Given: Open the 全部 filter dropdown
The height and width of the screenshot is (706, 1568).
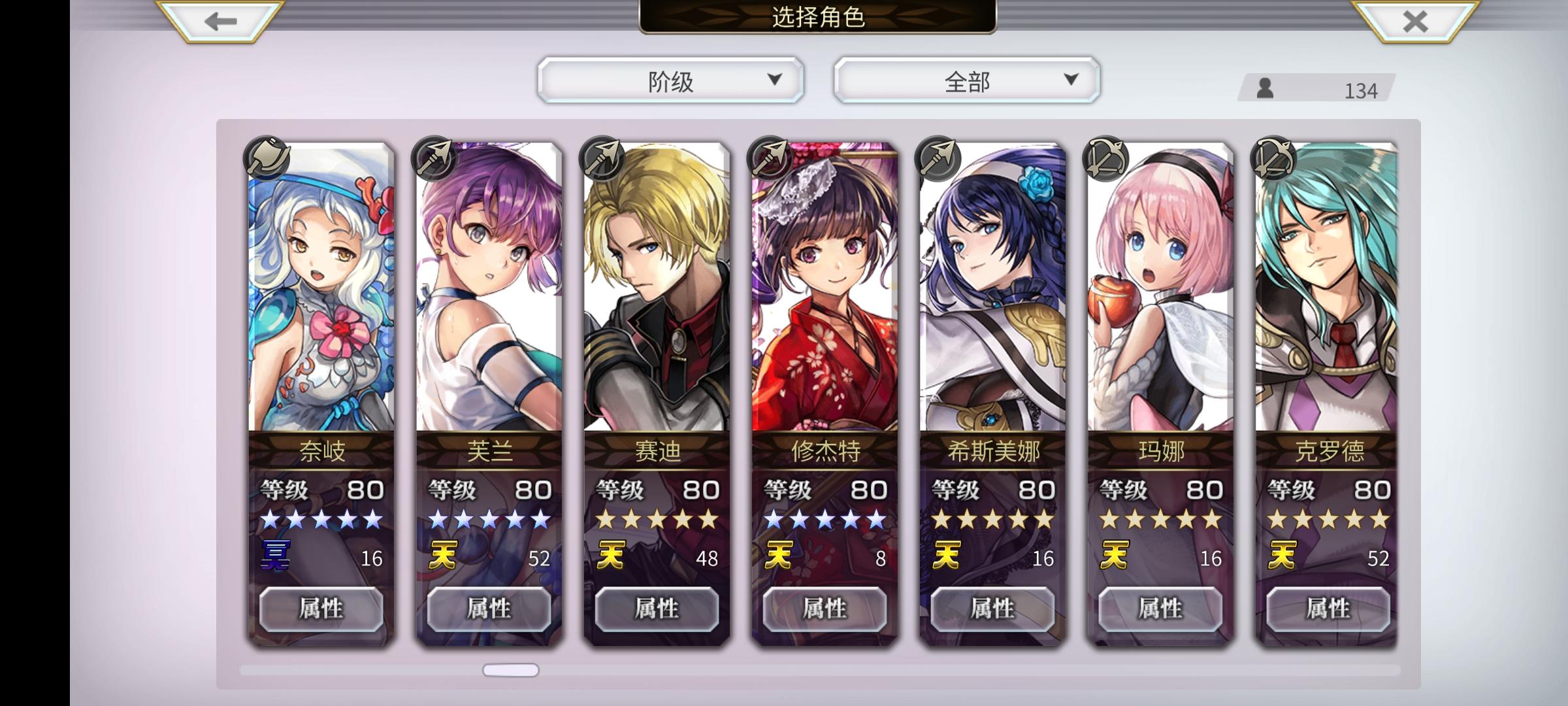Looking at the screenshot, I should 966,80.
